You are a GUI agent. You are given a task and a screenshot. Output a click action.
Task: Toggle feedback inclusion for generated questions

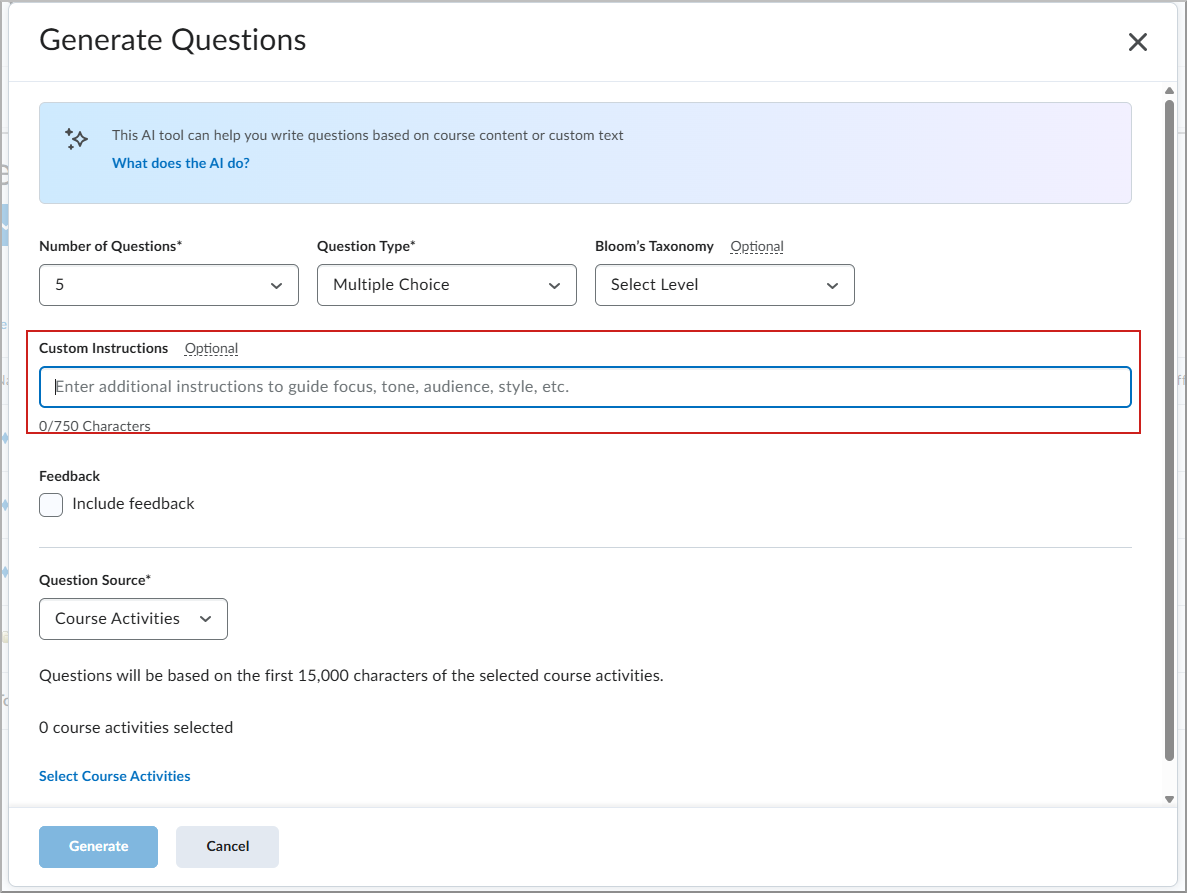click(x=50, y=505)
